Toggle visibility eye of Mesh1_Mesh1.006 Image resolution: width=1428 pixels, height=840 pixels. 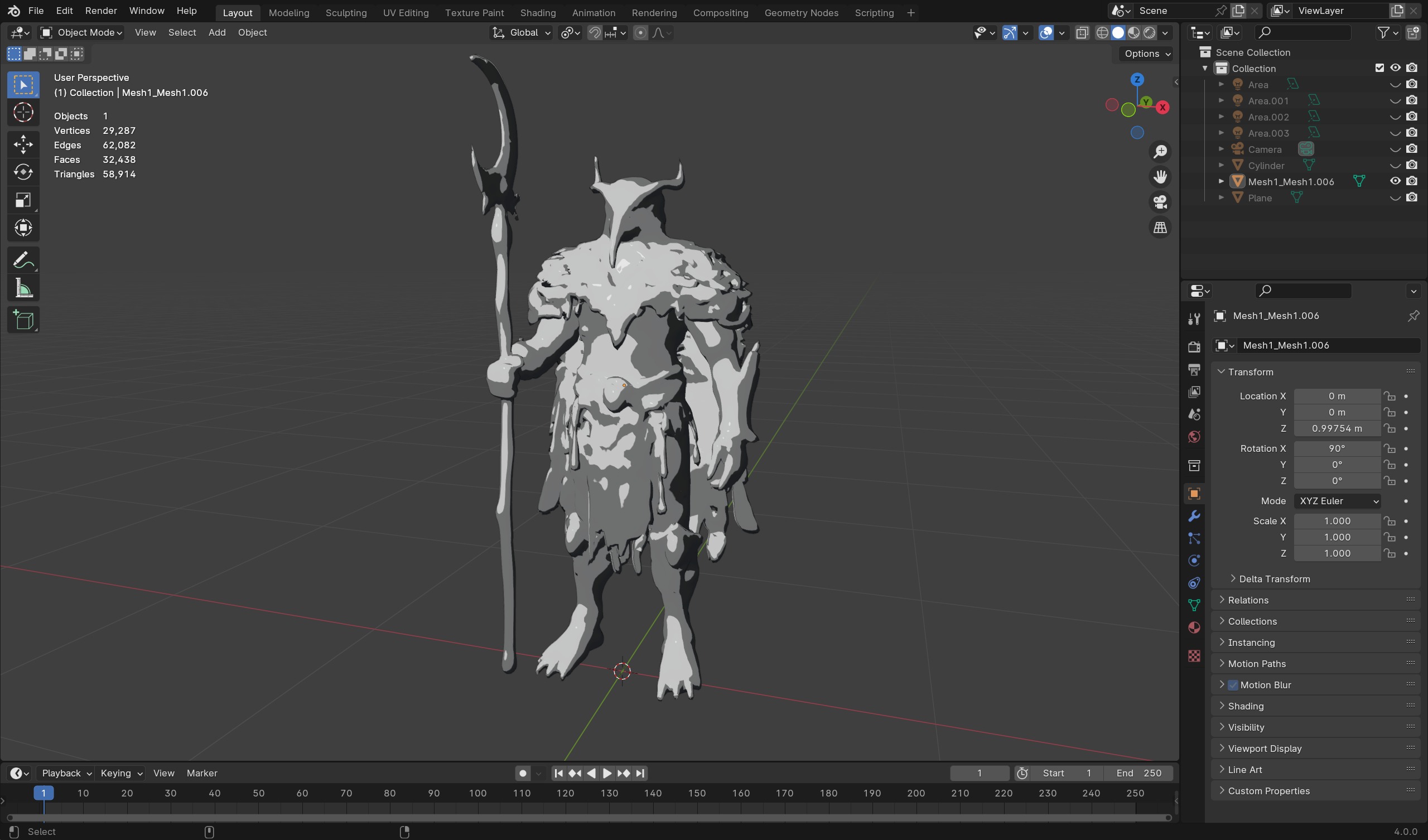(1395, 181)
